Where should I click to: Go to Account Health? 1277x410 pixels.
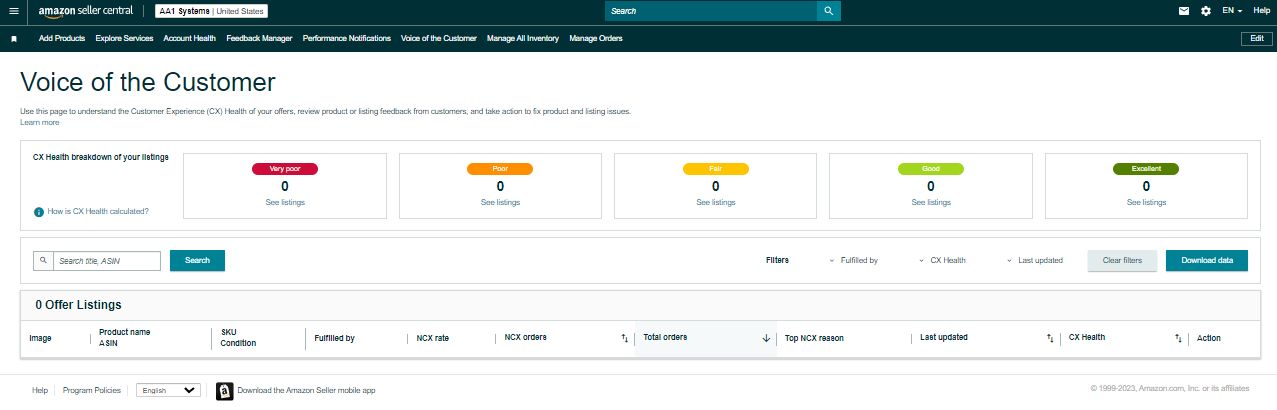189,39
